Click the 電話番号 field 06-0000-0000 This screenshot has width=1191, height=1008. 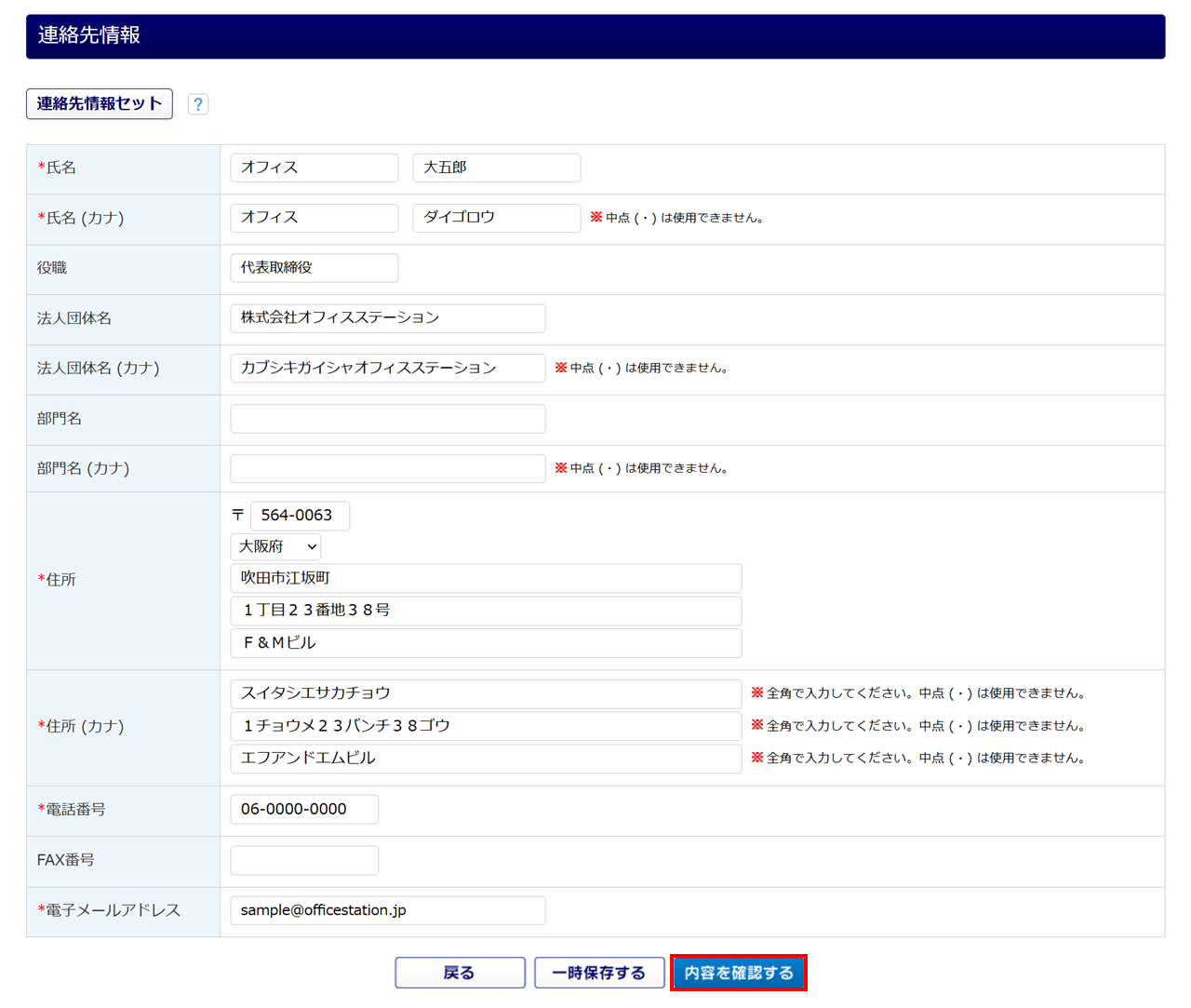[x=304, y=810]
